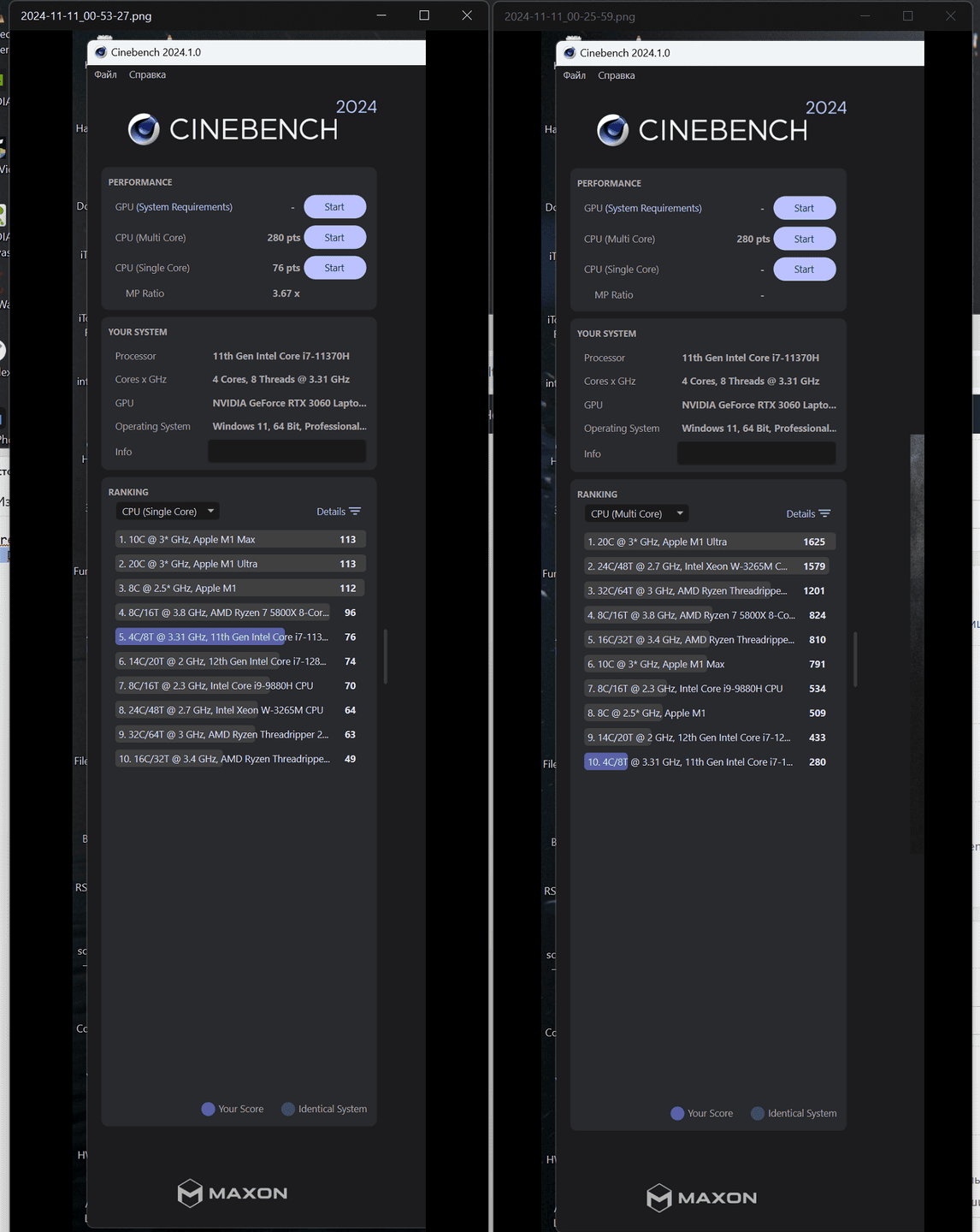Select Apple M1 Max row scoring 113
This screenshot has height=1232, width=980.
240,540
